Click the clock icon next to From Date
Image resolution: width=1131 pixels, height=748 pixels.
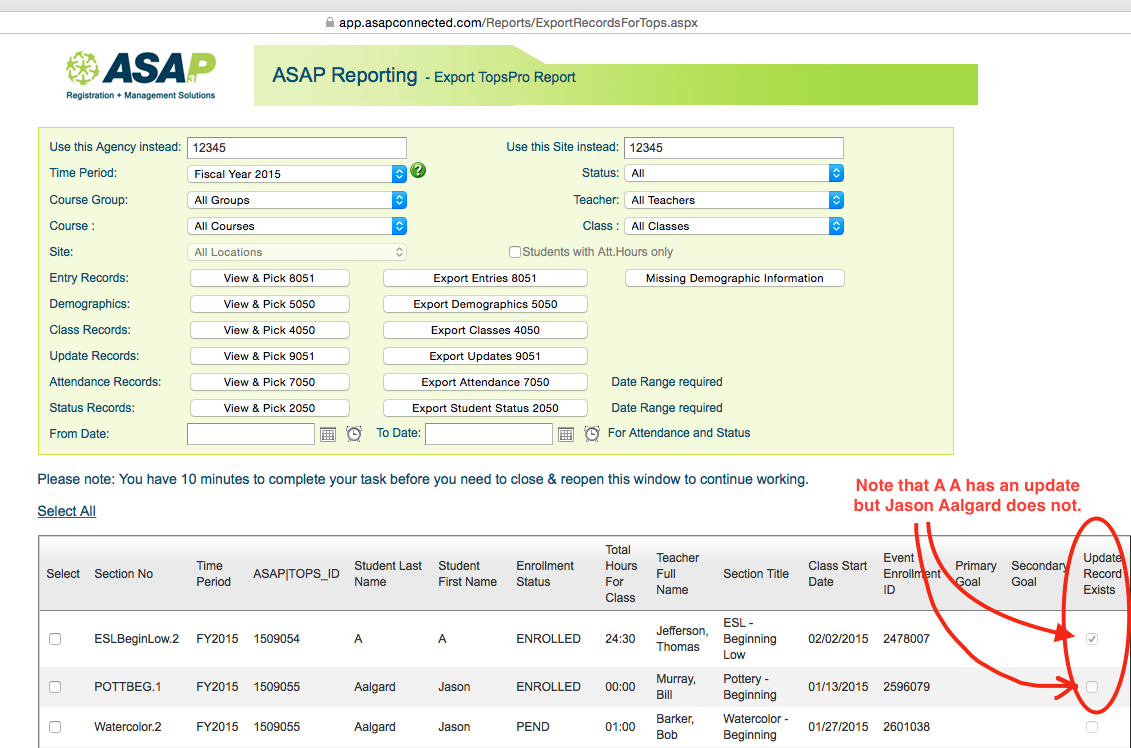click(354, 434)
